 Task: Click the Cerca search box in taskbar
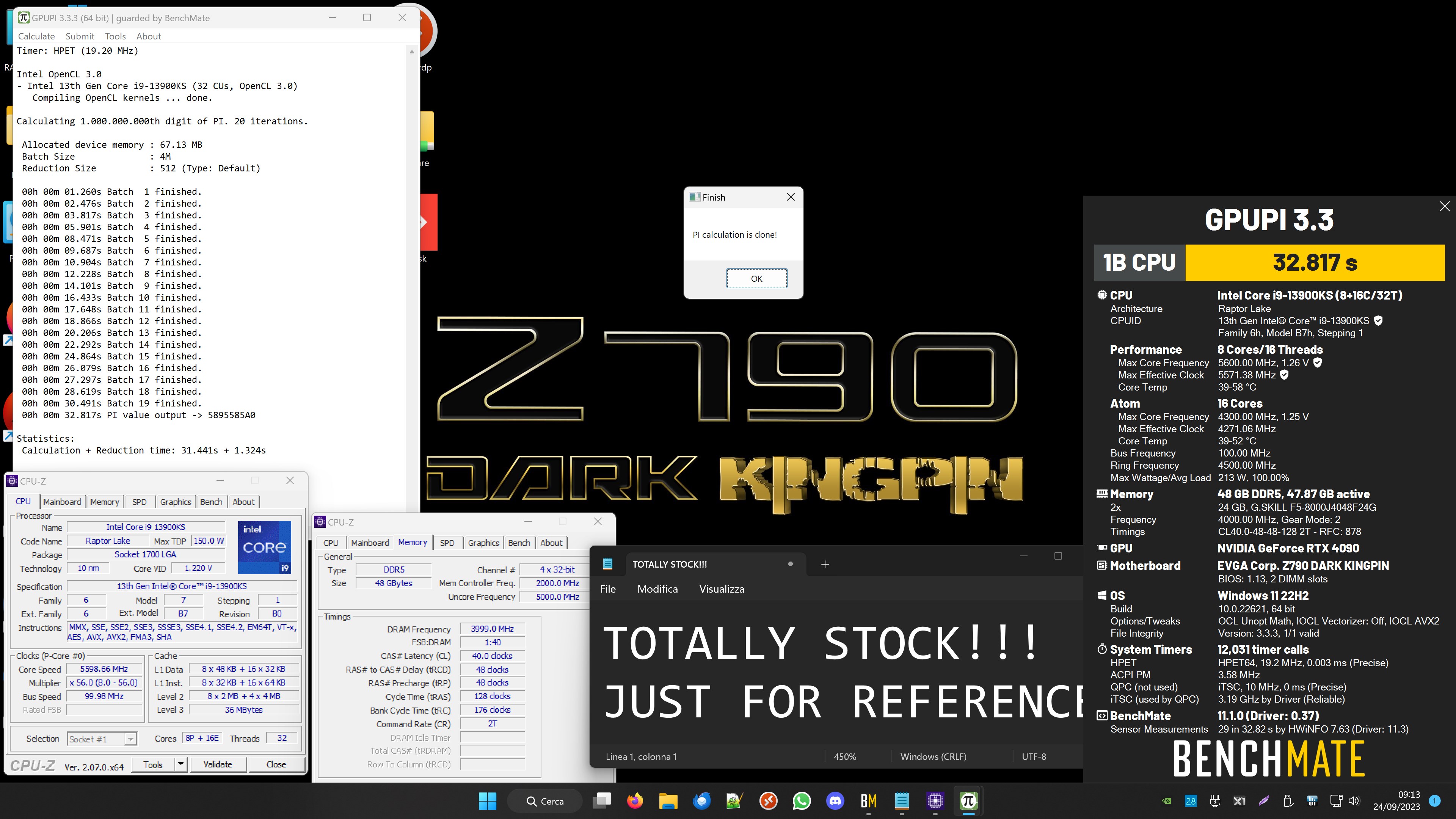click(x=545, y=801)
